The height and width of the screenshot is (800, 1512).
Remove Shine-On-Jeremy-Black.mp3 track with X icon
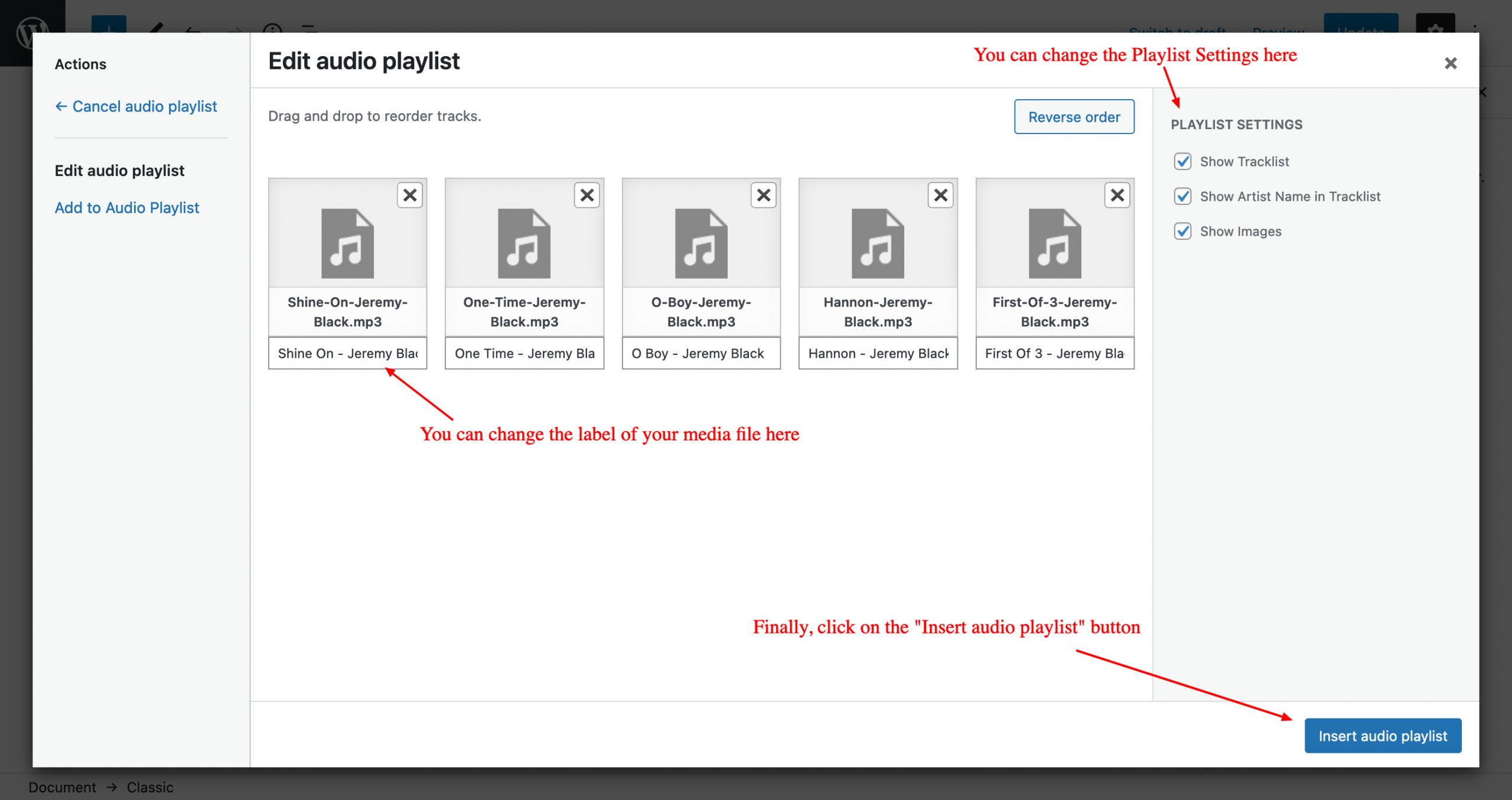click(x=410, y=195)
